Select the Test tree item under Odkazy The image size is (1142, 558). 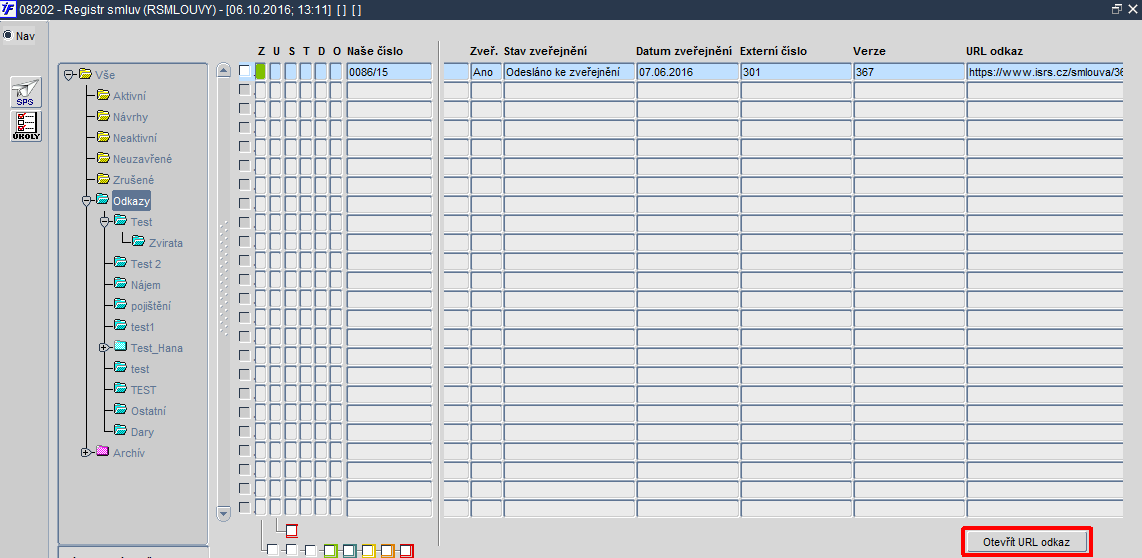pos(141,221)
